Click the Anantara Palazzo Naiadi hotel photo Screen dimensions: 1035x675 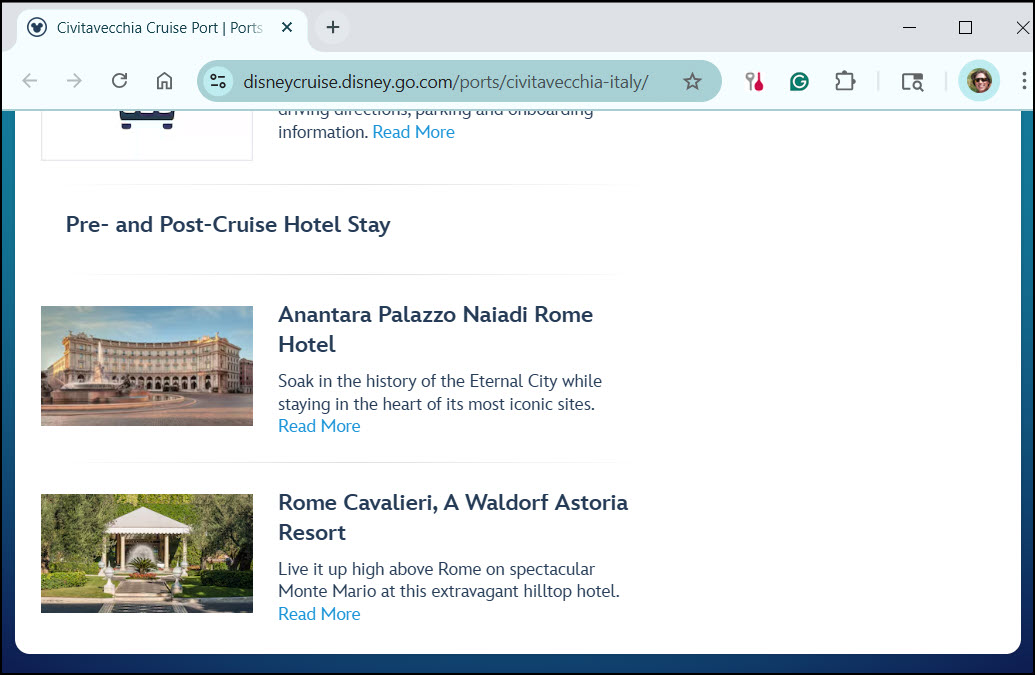click(x=147, y=366)
